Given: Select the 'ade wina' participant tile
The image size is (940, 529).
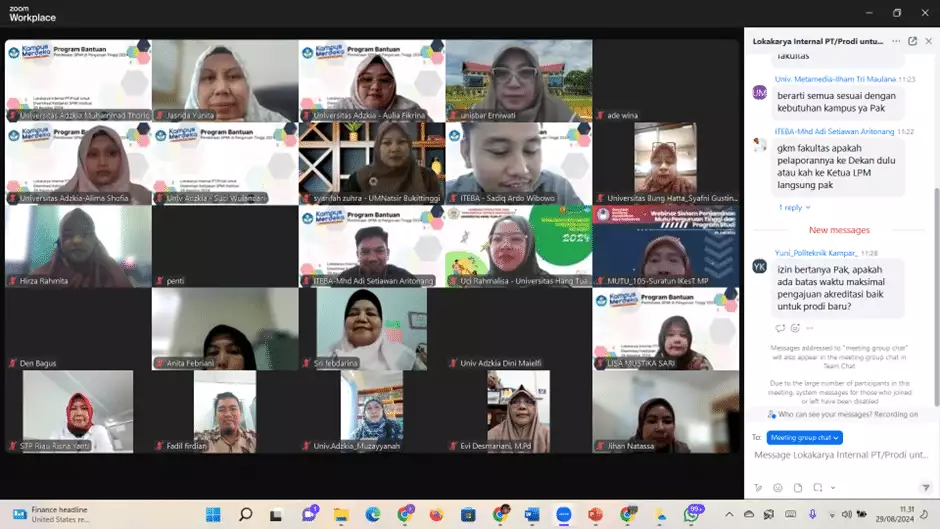Looking at the screenshot, I should [665, 80].
